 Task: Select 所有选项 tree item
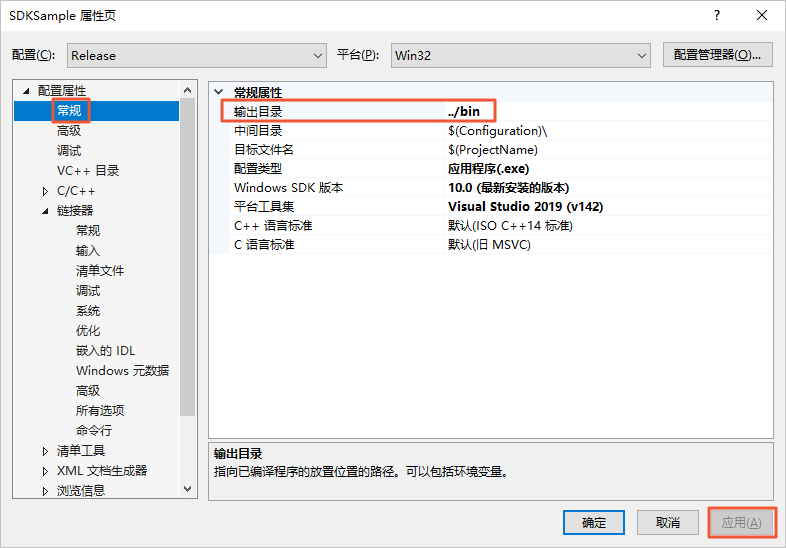[100, 411]
